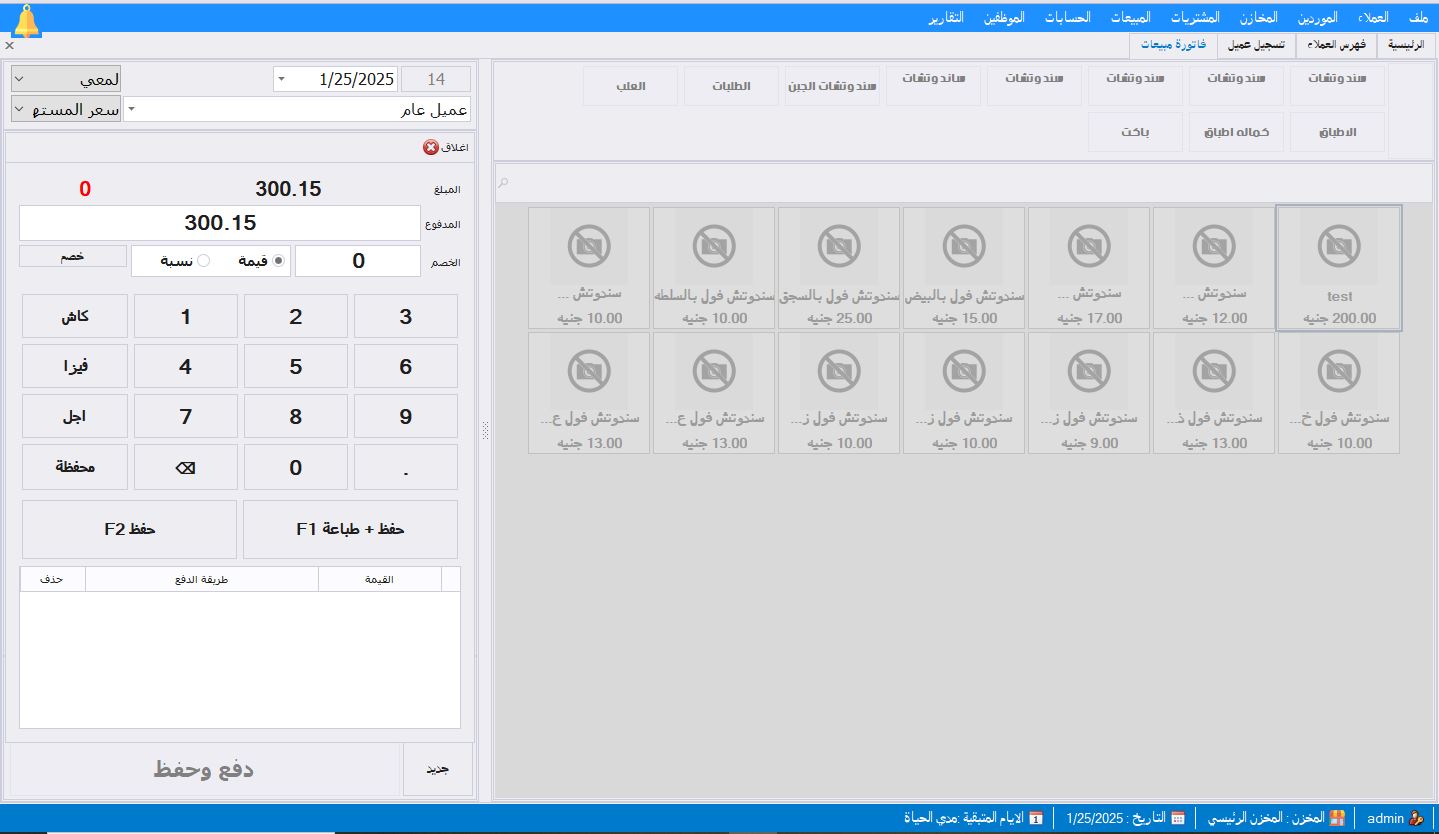Pick the sandwich product priced 12.00 جنيه
The height and width of the screenshot is (834, 1439).
click(x=1214, y=268)
